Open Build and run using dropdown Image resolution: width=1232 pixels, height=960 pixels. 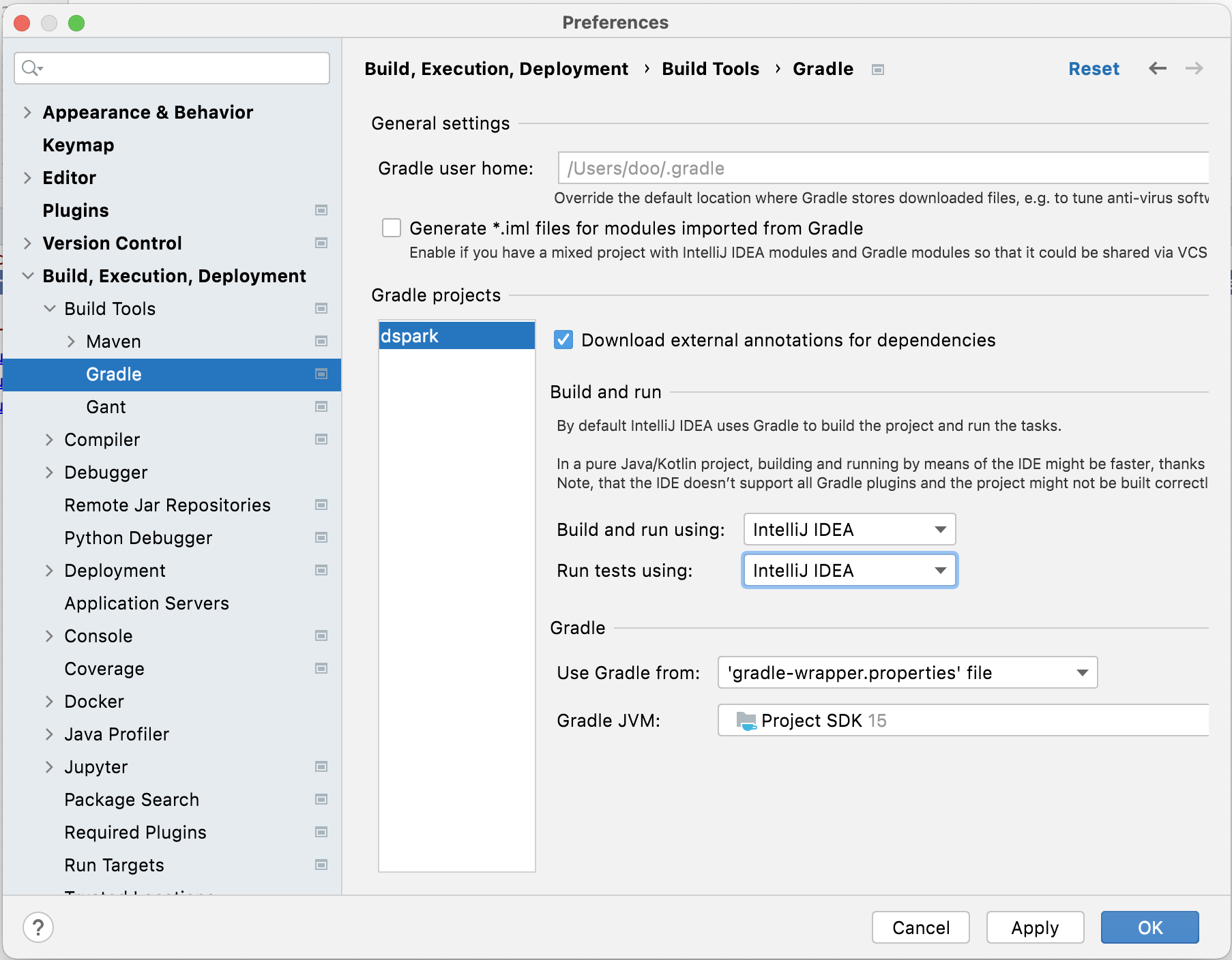tap(849, 529)
